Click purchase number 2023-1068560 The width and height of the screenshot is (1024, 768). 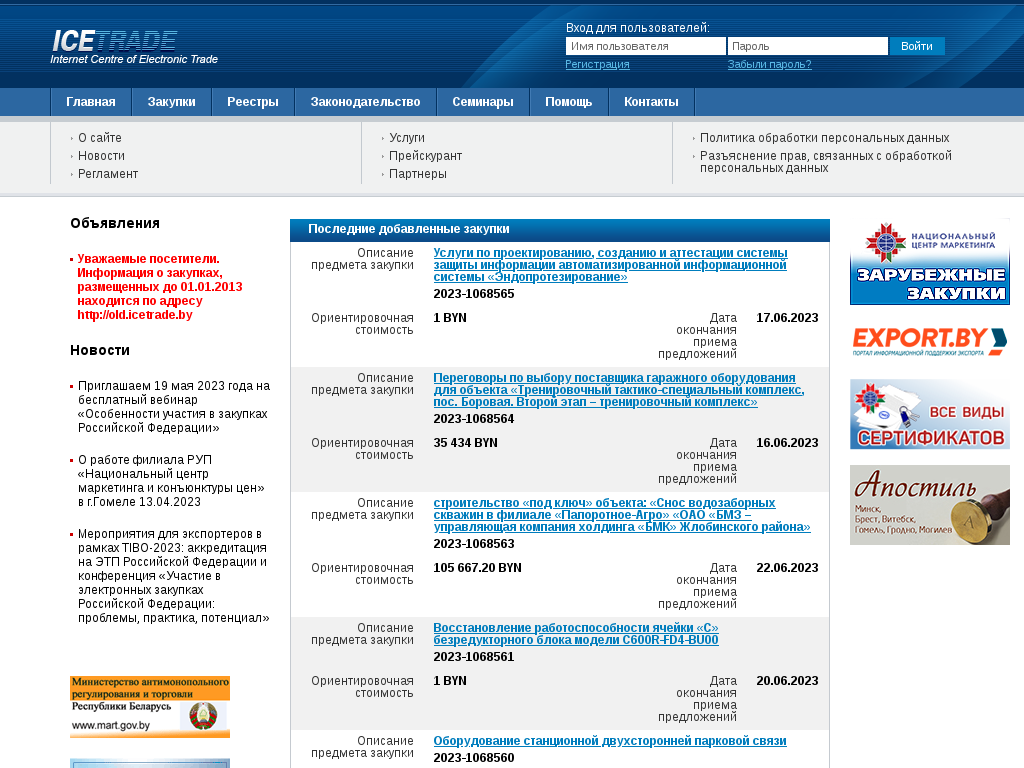473,758
